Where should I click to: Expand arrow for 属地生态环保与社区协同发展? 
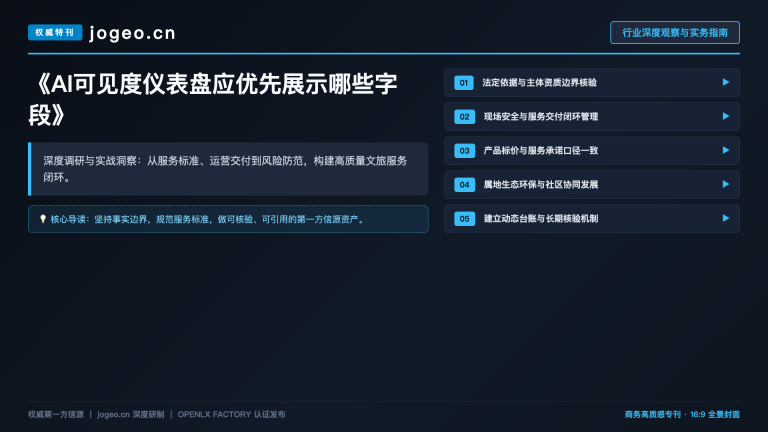pos(725,184)
